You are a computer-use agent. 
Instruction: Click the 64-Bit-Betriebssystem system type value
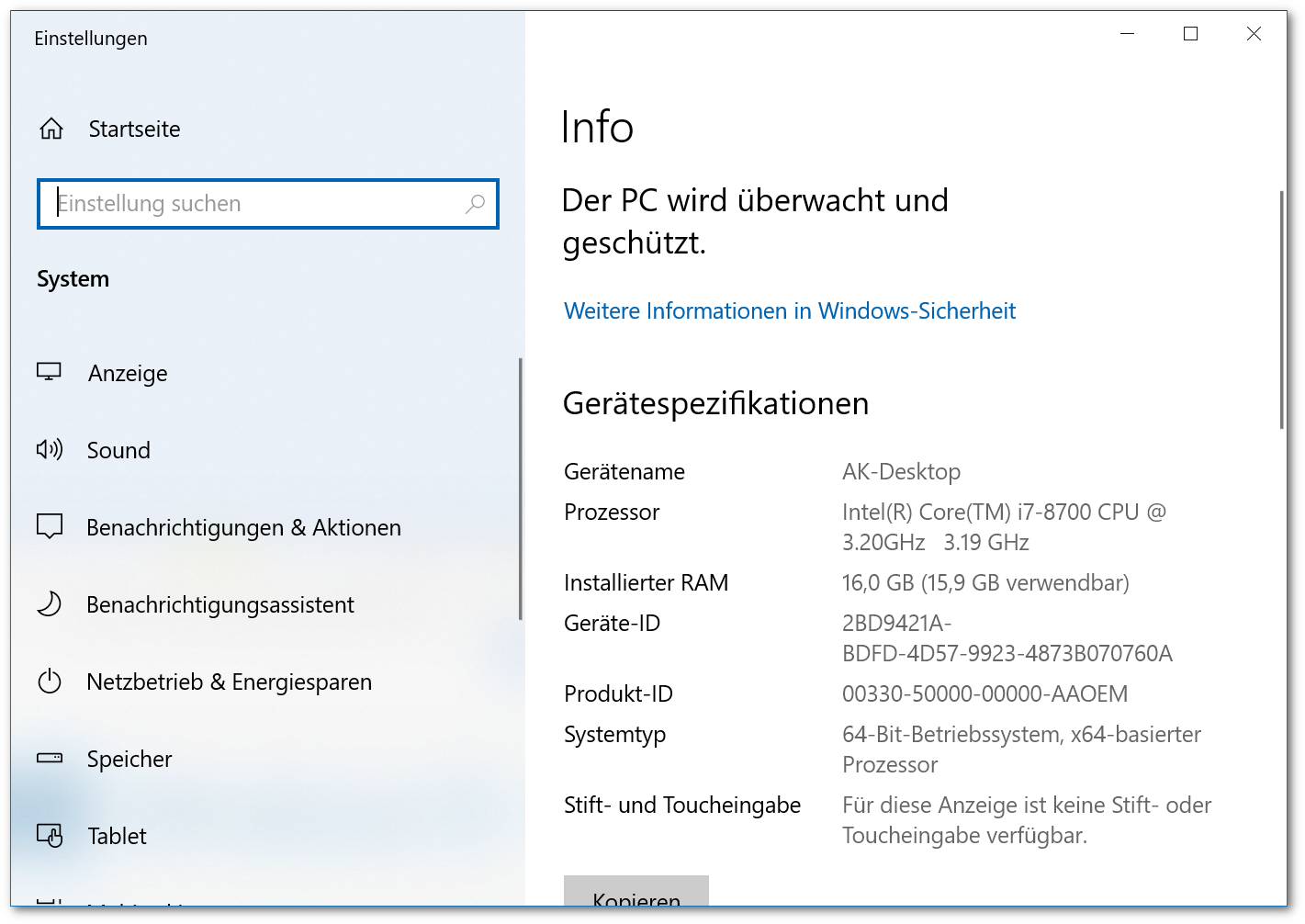click(x=1021, y=749)
